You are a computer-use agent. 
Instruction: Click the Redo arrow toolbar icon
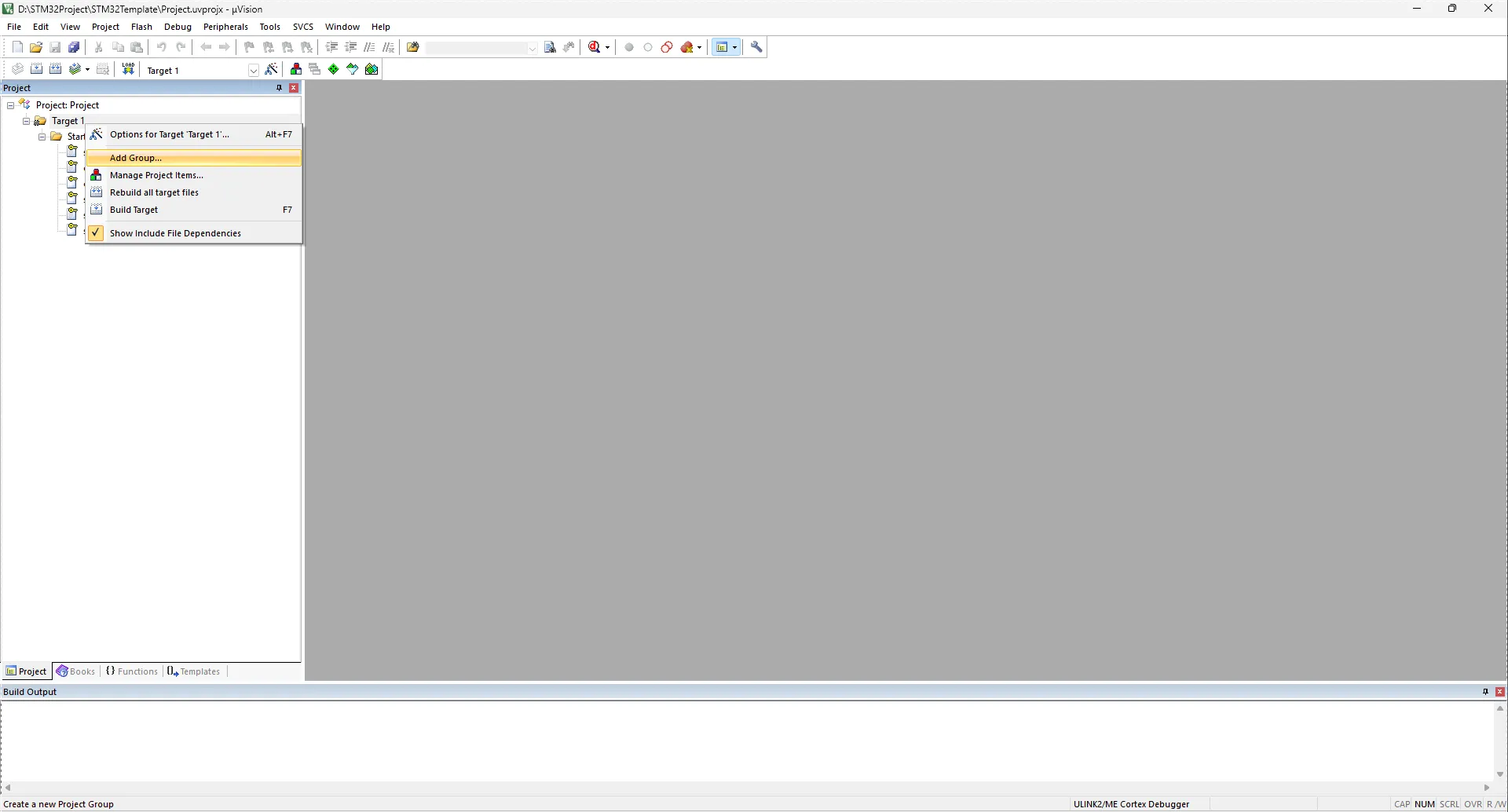pyautogui.click(x=181, y=47)
